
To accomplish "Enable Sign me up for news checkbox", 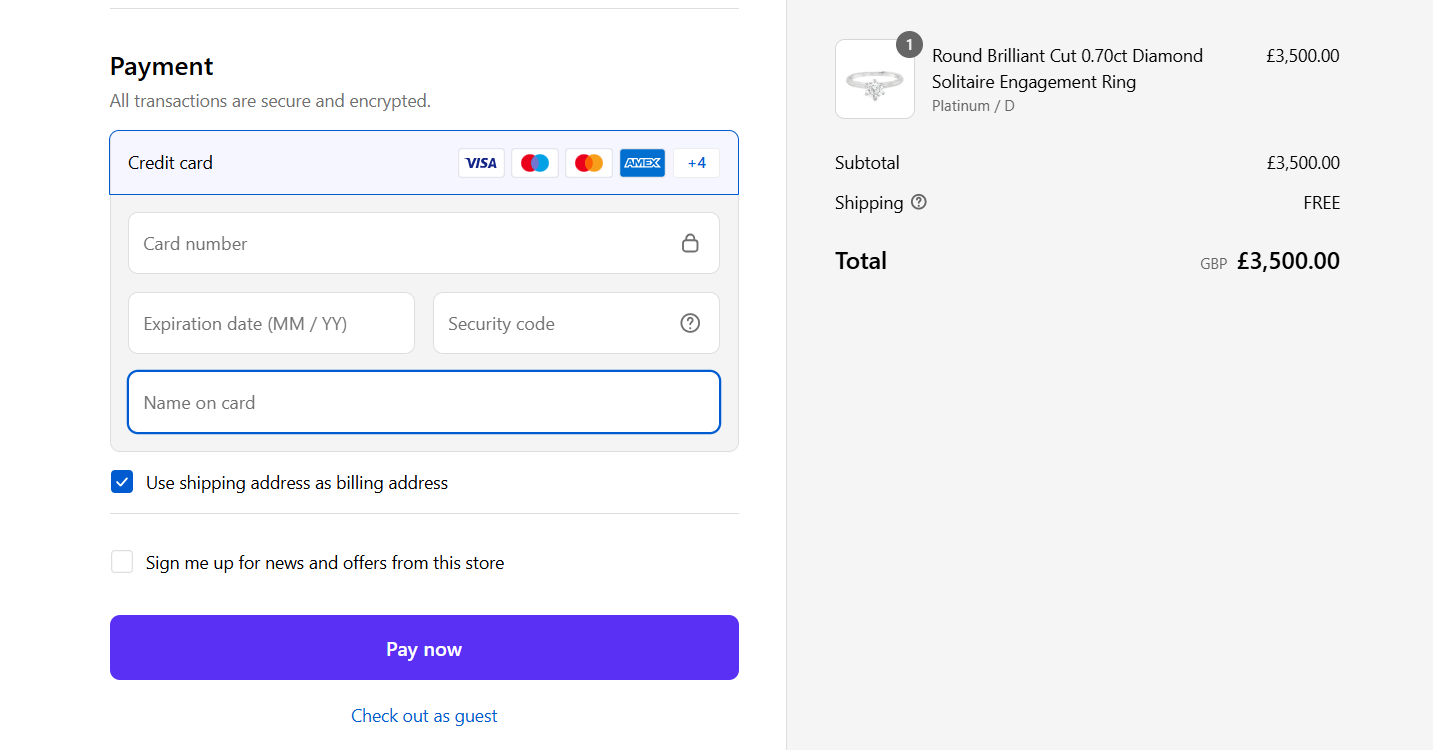I will coord(122,563).
